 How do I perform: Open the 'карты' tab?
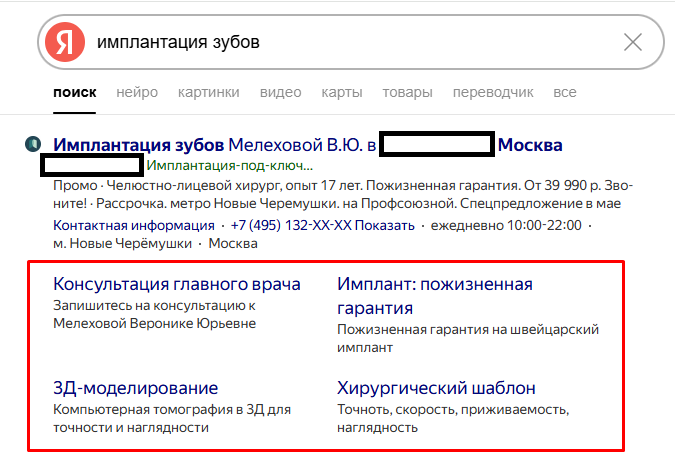pyautogui.click(x=342, y=92)
